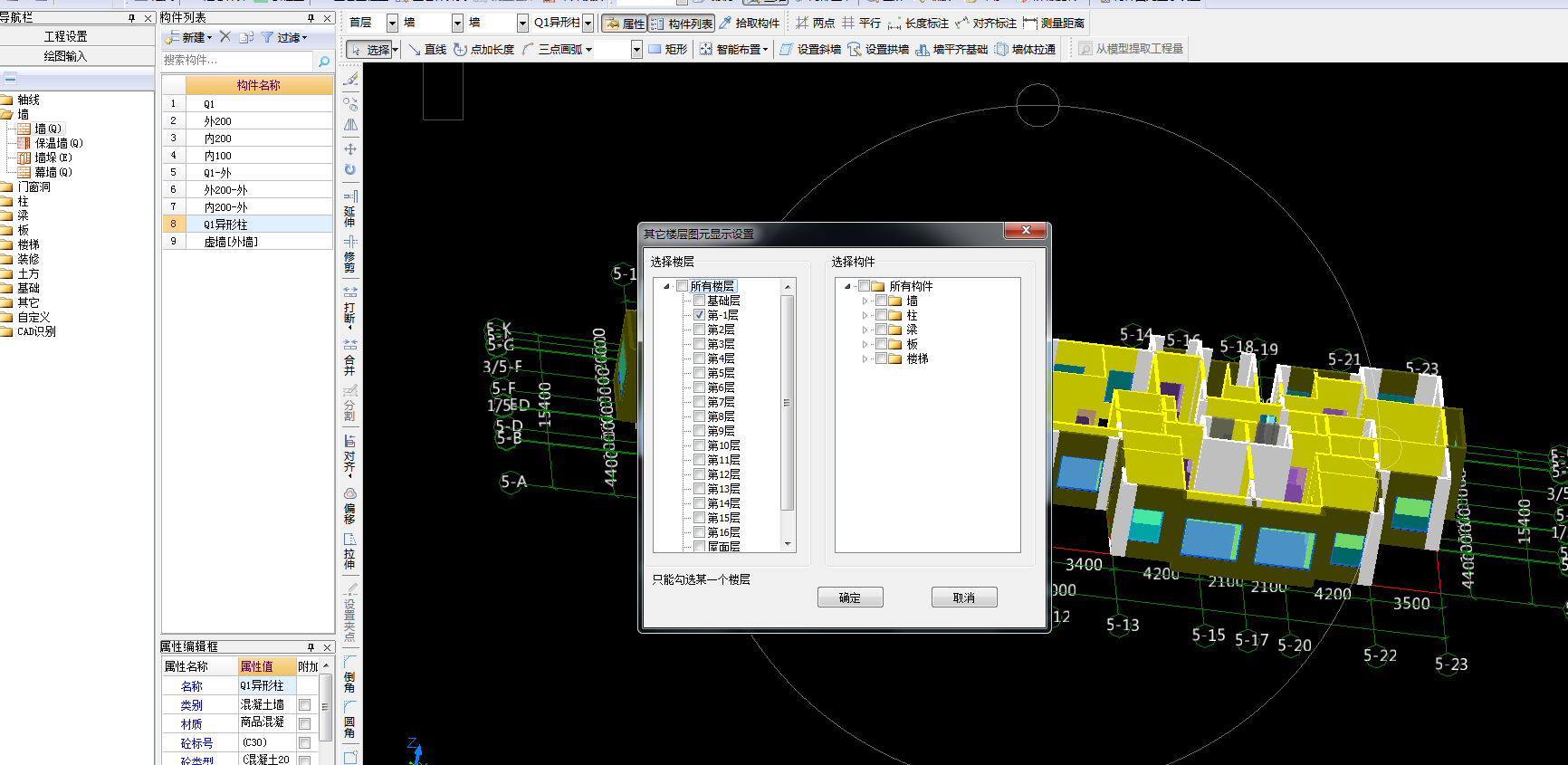Check the 所有构件 checkbox
The height and width of the screenshot is (765, 1568).
tap(864, 286)
